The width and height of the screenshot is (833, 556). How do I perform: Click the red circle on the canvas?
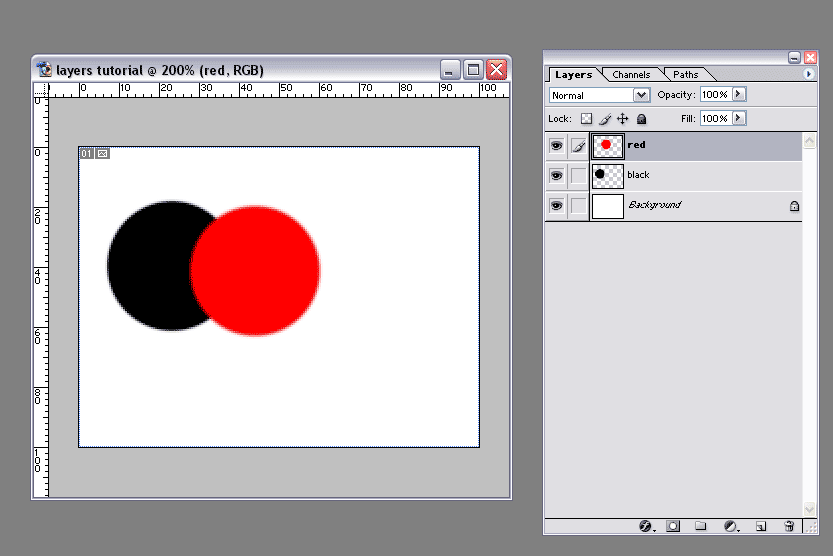tap(262, 271)
